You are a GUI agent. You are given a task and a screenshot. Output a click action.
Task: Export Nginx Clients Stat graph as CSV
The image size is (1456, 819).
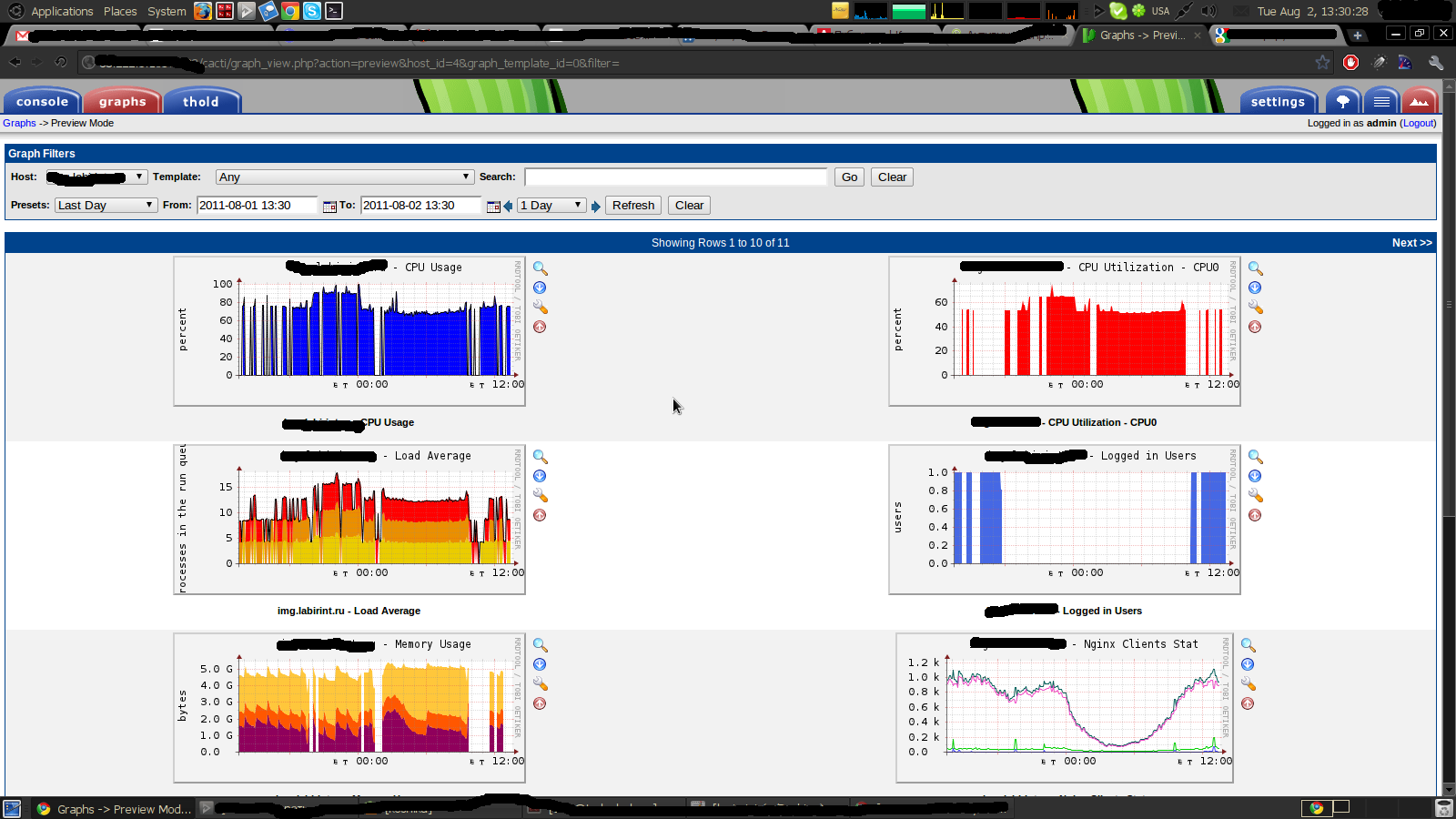1248,664
